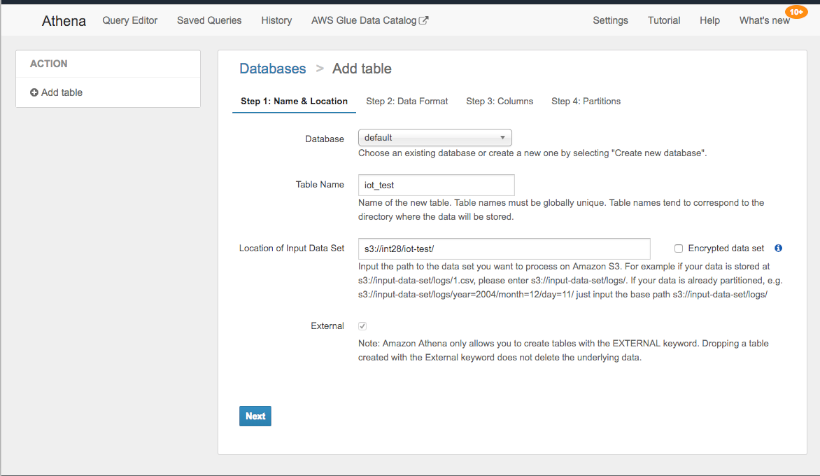Open the History page

click(277, 20)
